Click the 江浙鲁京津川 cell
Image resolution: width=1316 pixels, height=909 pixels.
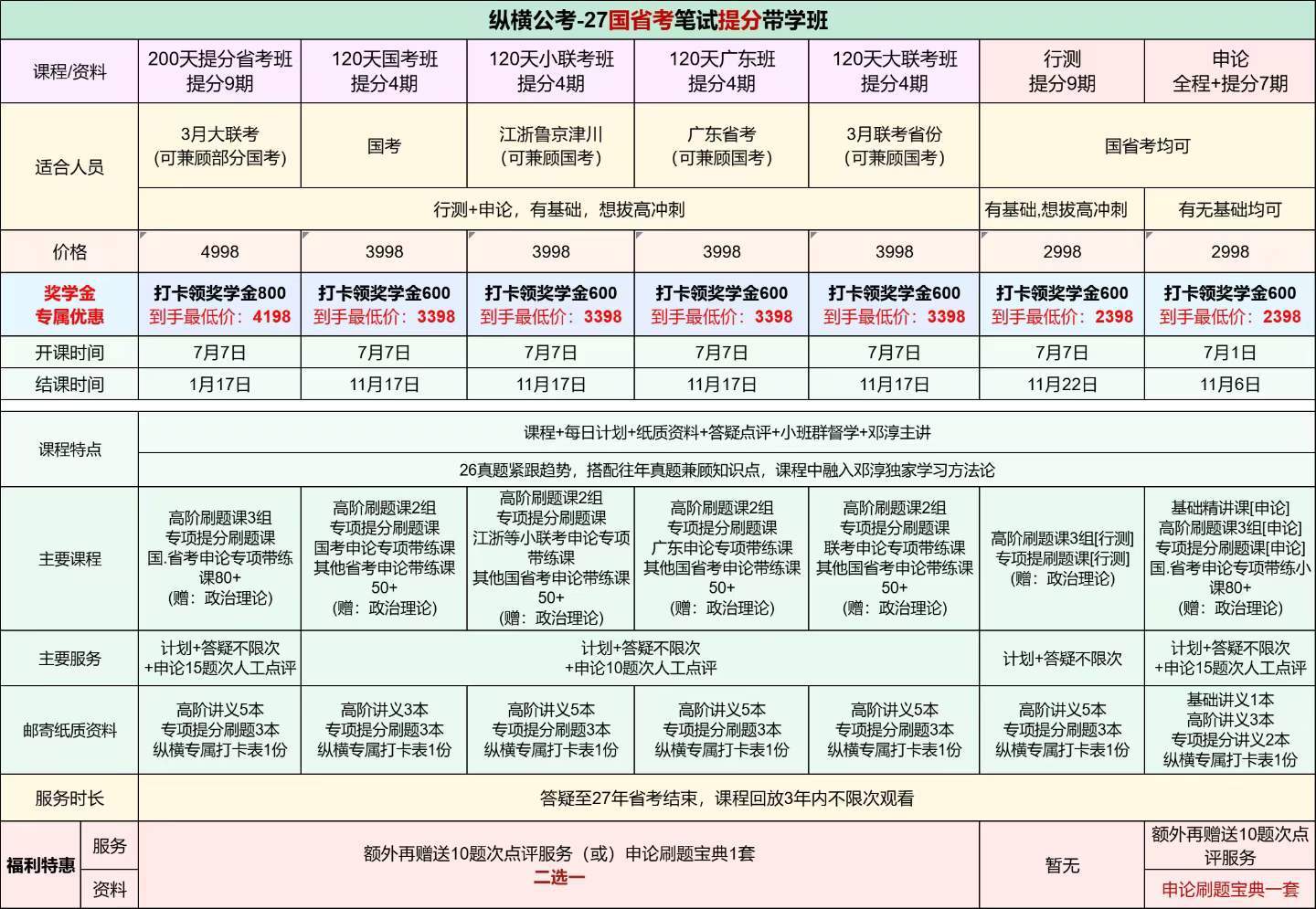(551, 145)
